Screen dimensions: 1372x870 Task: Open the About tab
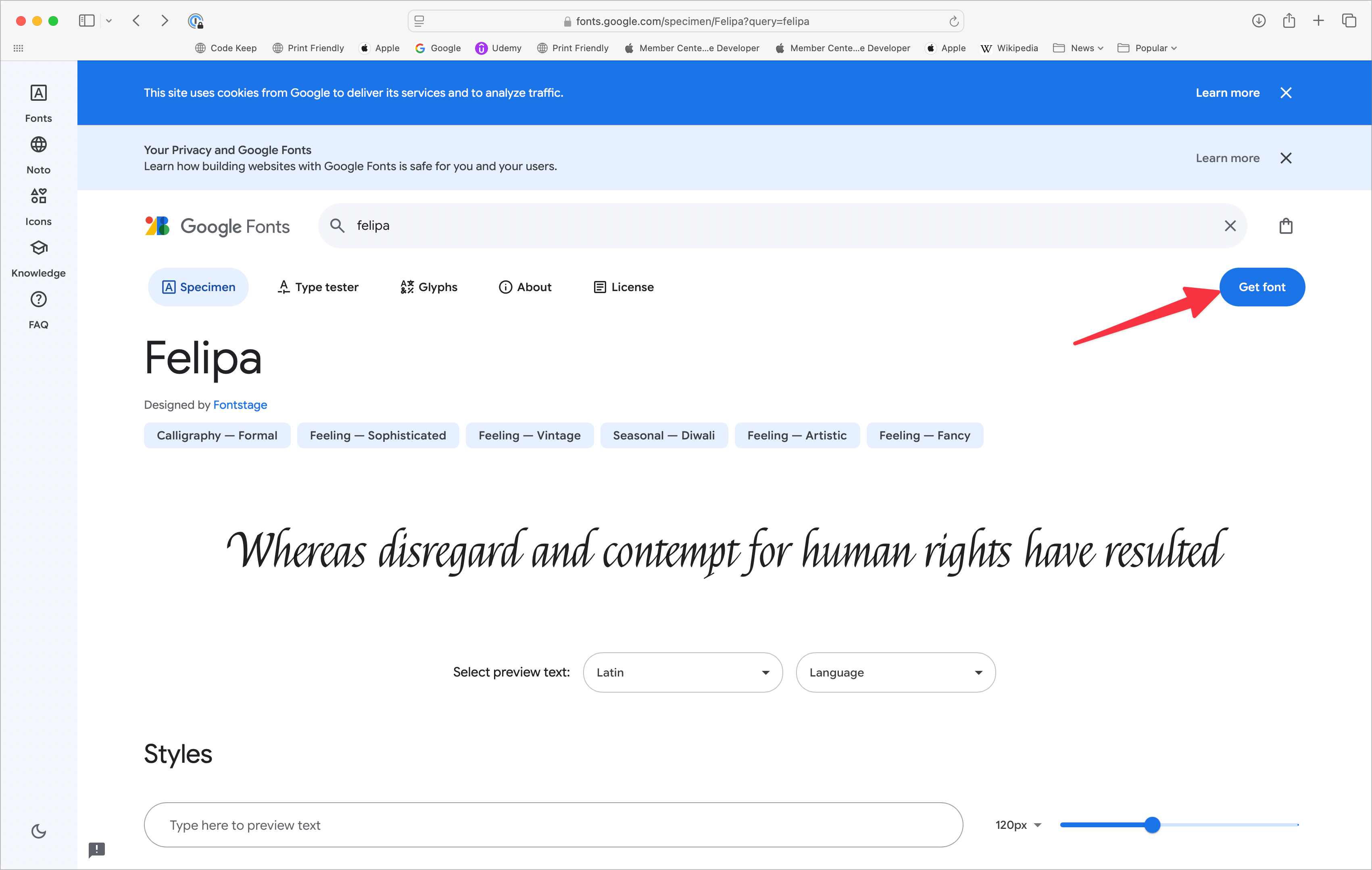(x=525, y=287)
